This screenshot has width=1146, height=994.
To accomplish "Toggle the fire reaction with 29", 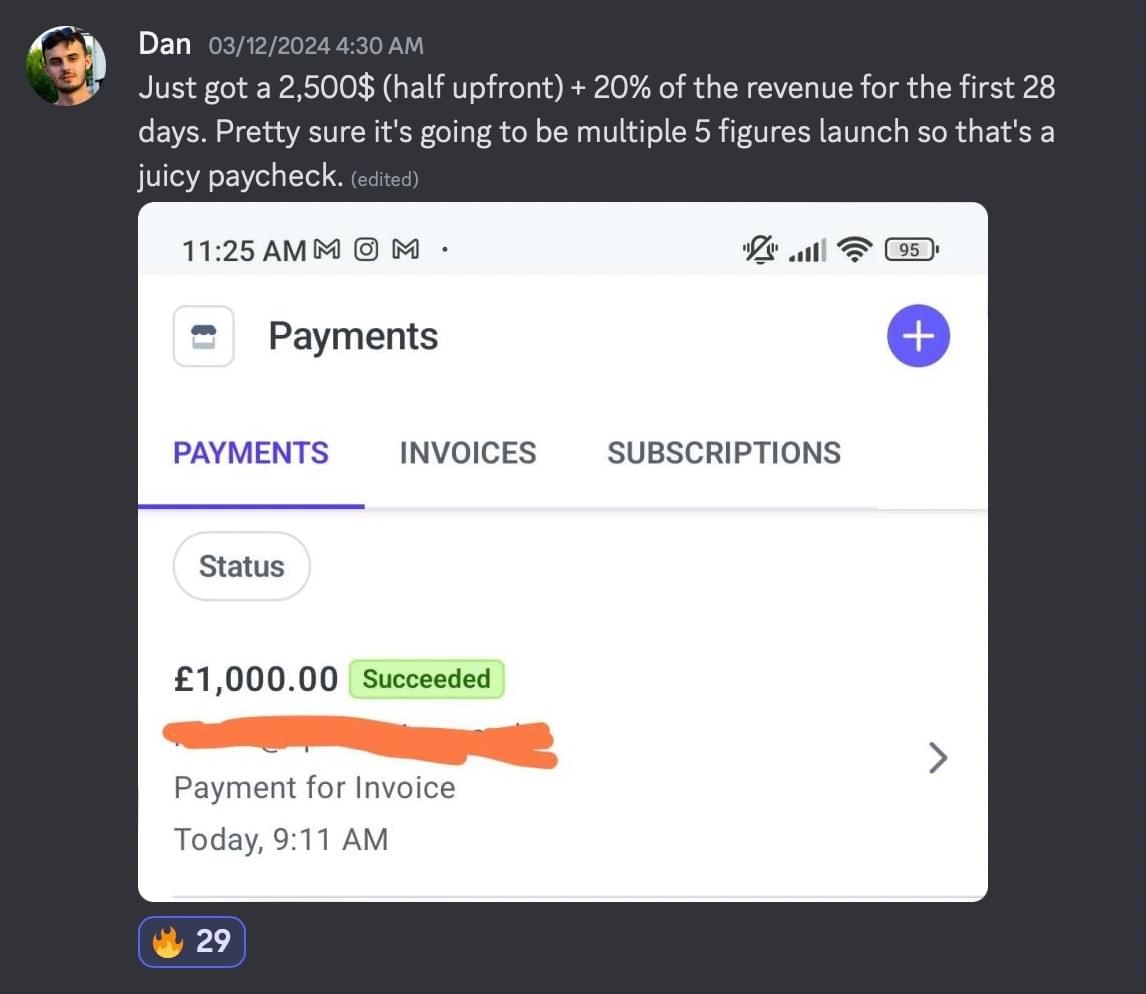I will coord(192,941).
